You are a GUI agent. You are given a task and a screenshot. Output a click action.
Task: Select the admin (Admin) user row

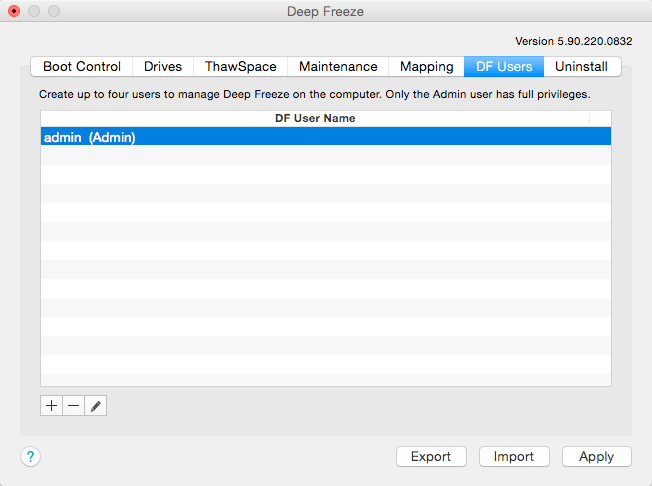[x=326, y=137]
